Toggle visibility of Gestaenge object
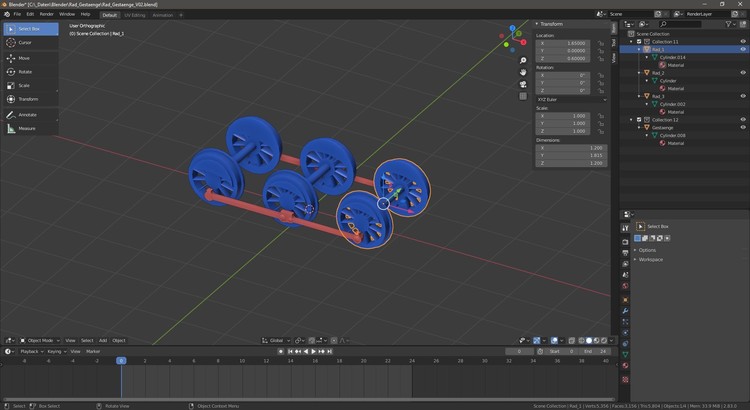 743,128
